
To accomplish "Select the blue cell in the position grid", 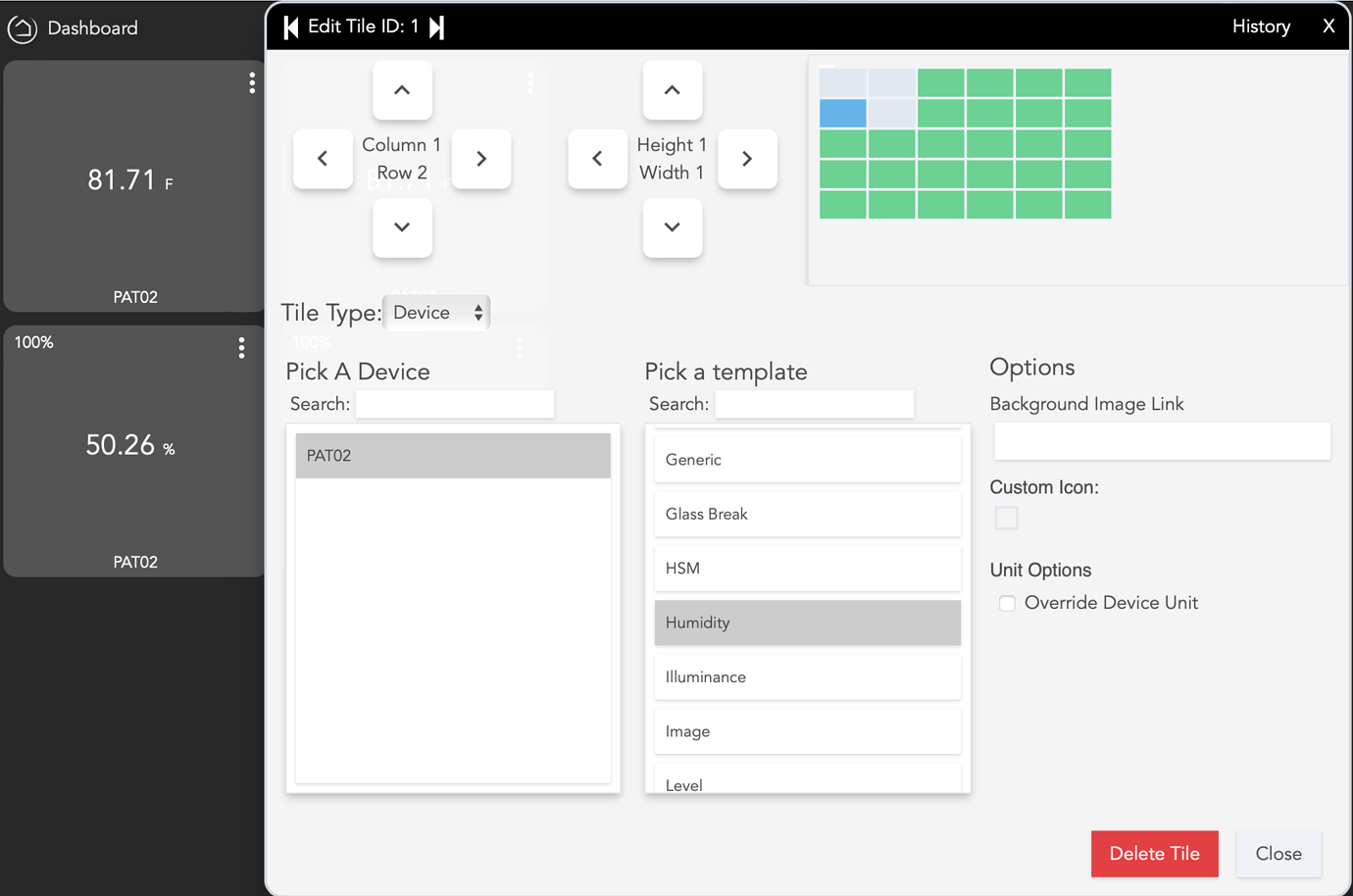I will [844, 114].
